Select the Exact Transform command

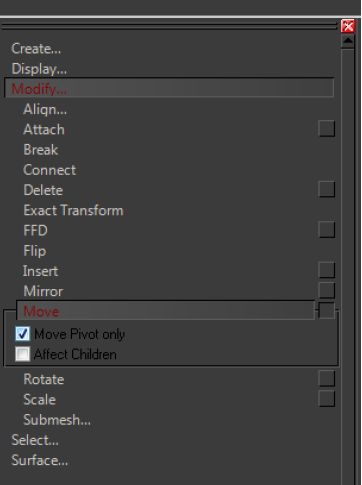coord(73,211)
